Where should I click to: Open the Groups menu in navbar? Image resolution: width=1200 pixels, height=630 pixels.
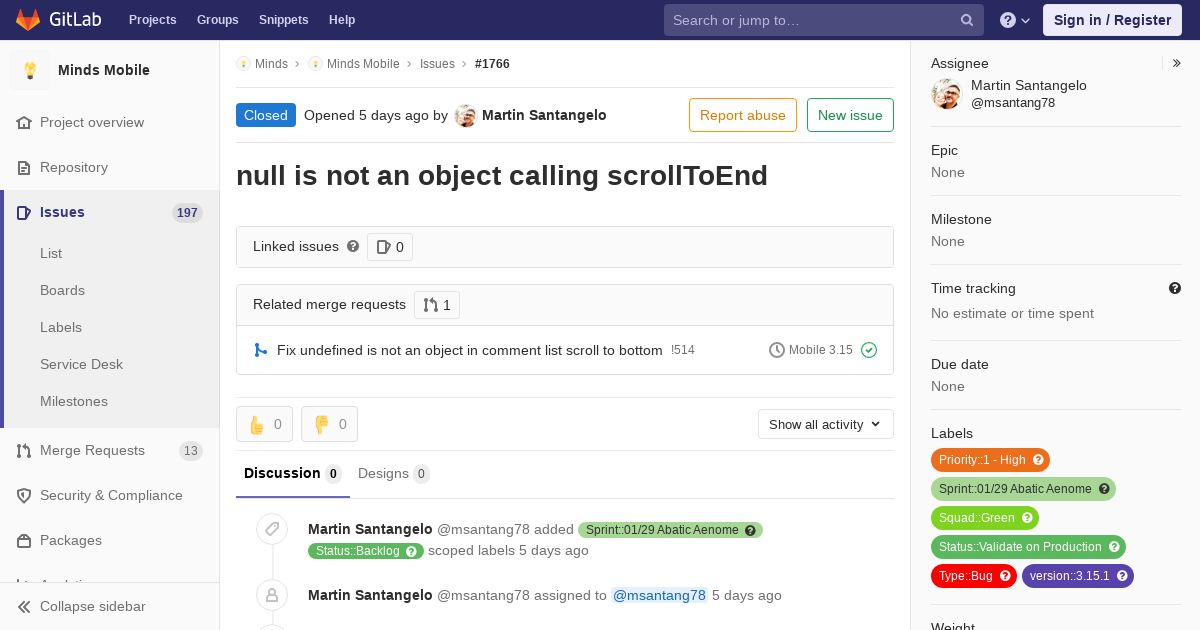217,20
